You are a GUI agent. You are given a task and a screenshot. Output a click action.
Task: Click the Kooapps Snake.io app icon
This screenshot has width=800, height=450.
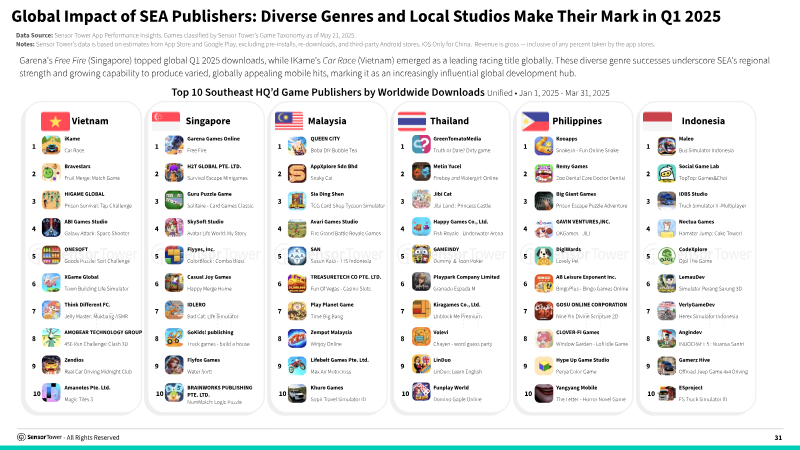(543, 145)
